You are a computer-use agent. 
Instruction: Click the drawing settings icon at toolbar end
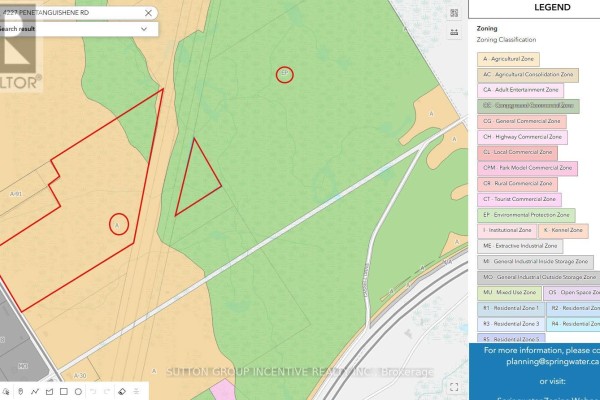click(137, 391)
